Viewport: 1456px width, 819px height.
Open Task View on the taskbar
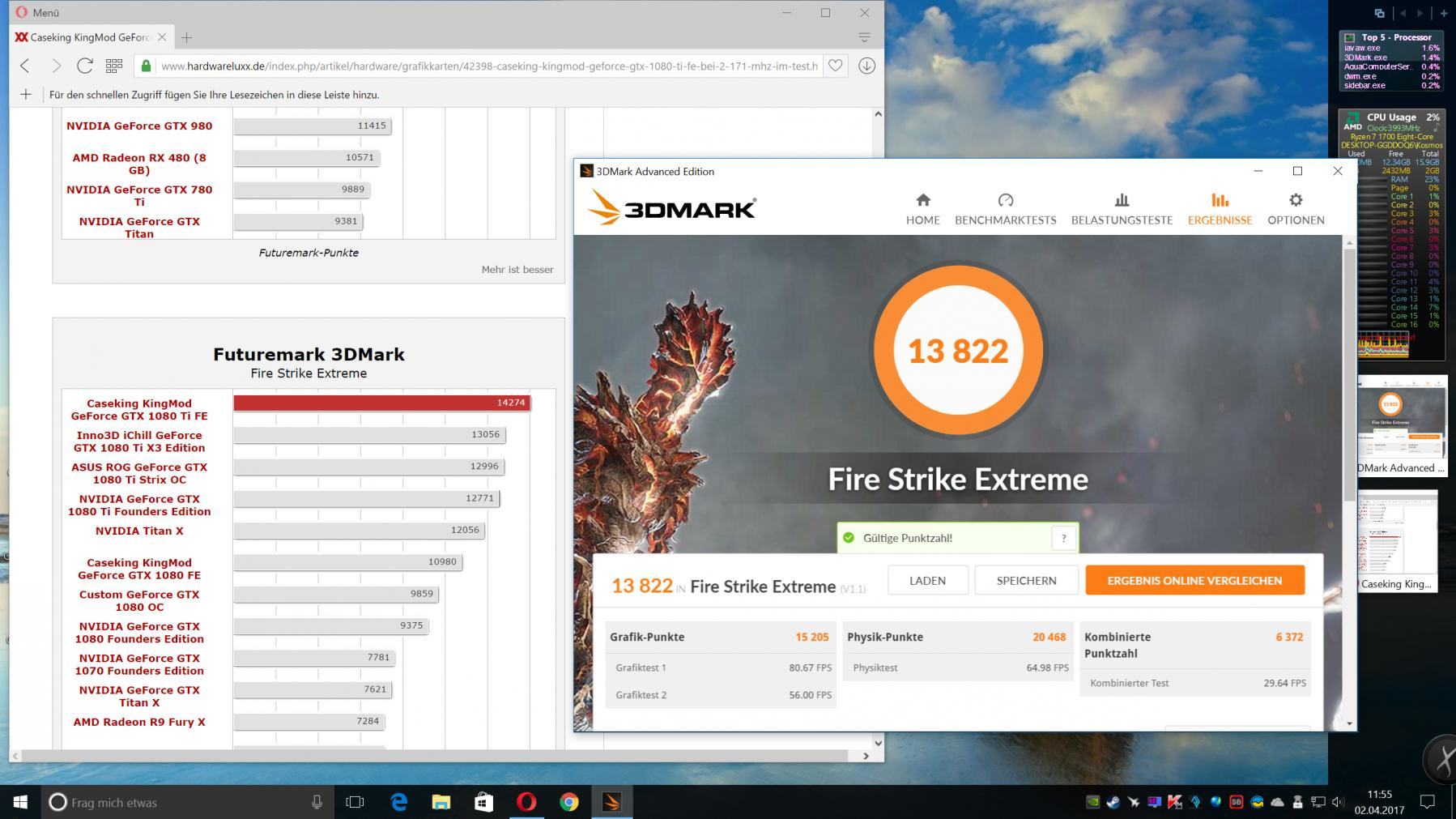click(355, 802)
